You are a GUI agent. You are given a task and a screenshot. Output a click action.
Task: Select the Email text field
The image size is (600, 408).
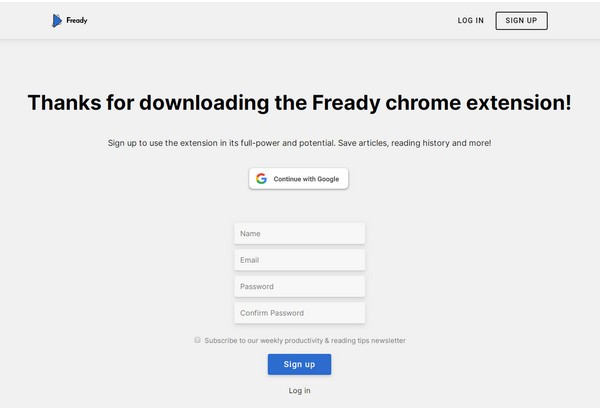[x=299, y=260]
